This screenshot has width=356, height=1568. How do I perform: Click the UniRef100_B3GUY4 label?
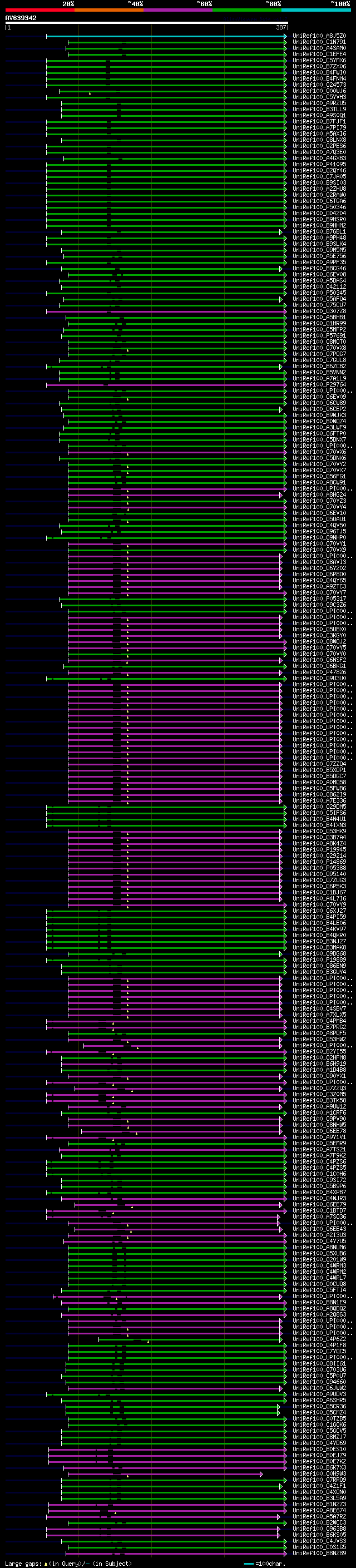pyautogui.click(x=319, y=972)
